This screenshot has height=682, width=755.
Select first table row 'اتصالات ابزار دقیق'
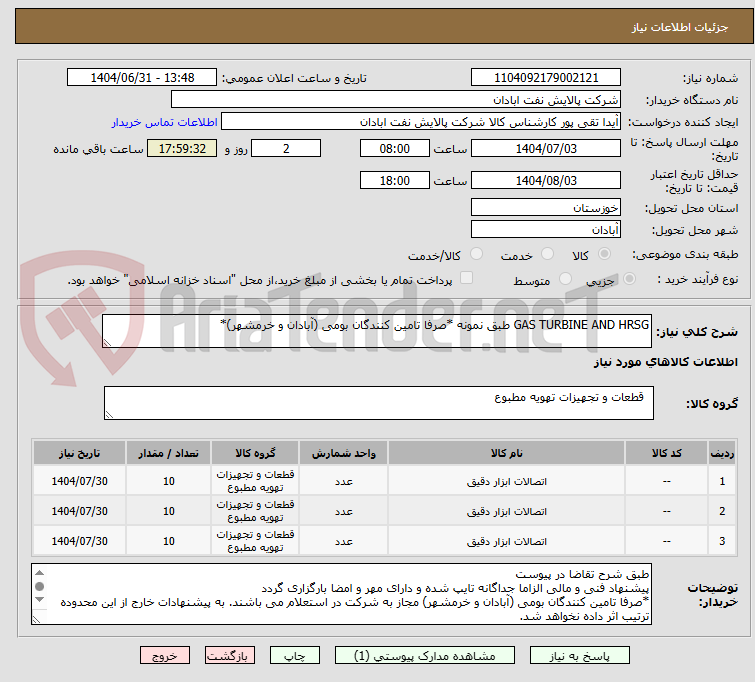tap(507, 481)
